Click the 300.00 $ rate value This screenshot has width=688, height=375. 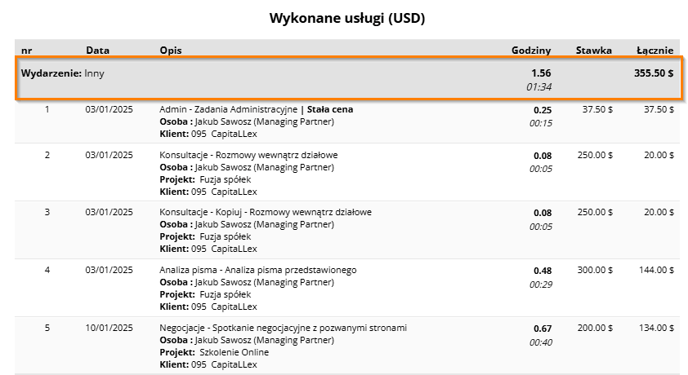pos(595,270)
